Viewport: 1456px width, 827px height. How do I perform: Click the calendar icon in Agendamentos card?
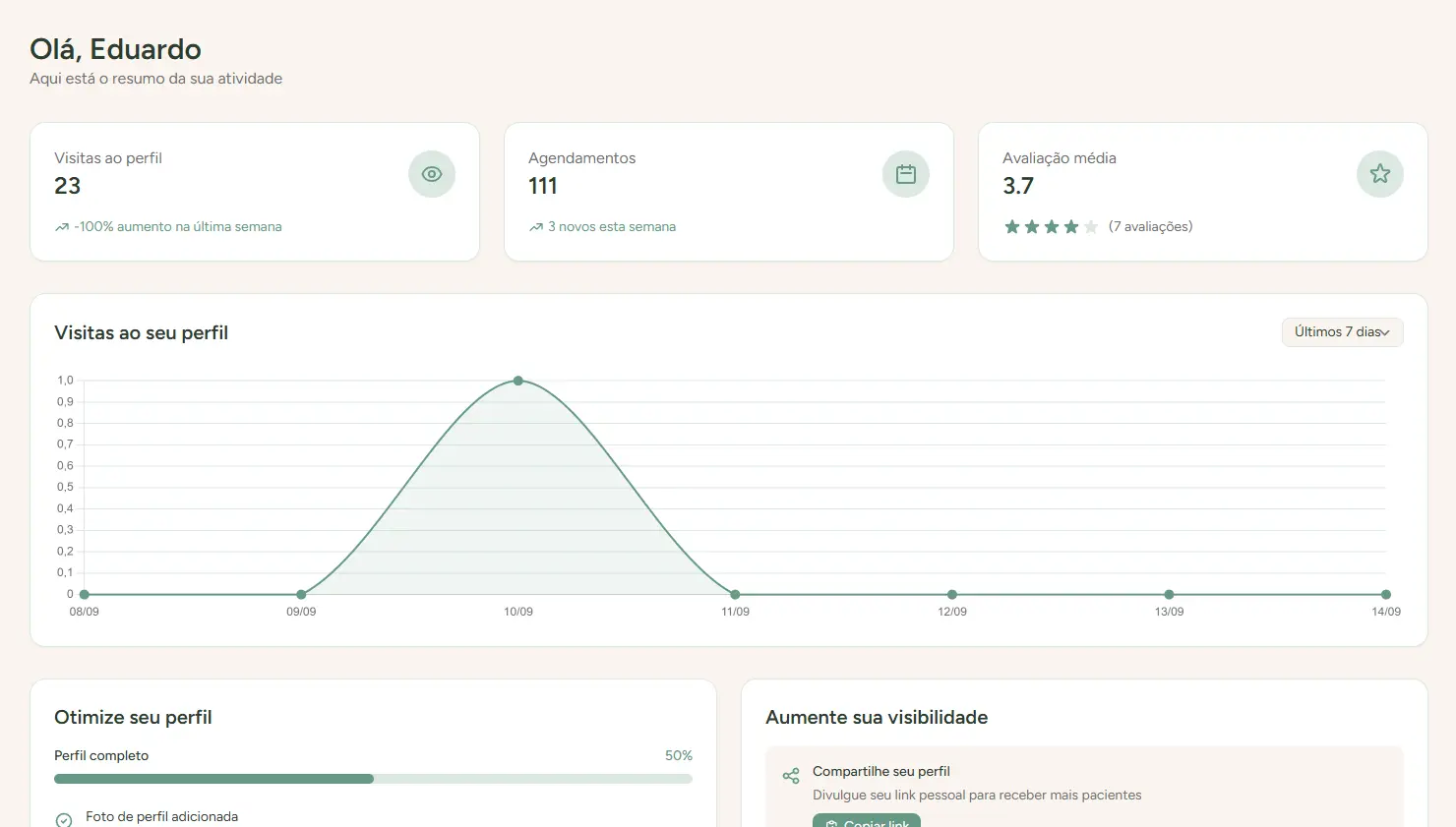click(906, 174)
